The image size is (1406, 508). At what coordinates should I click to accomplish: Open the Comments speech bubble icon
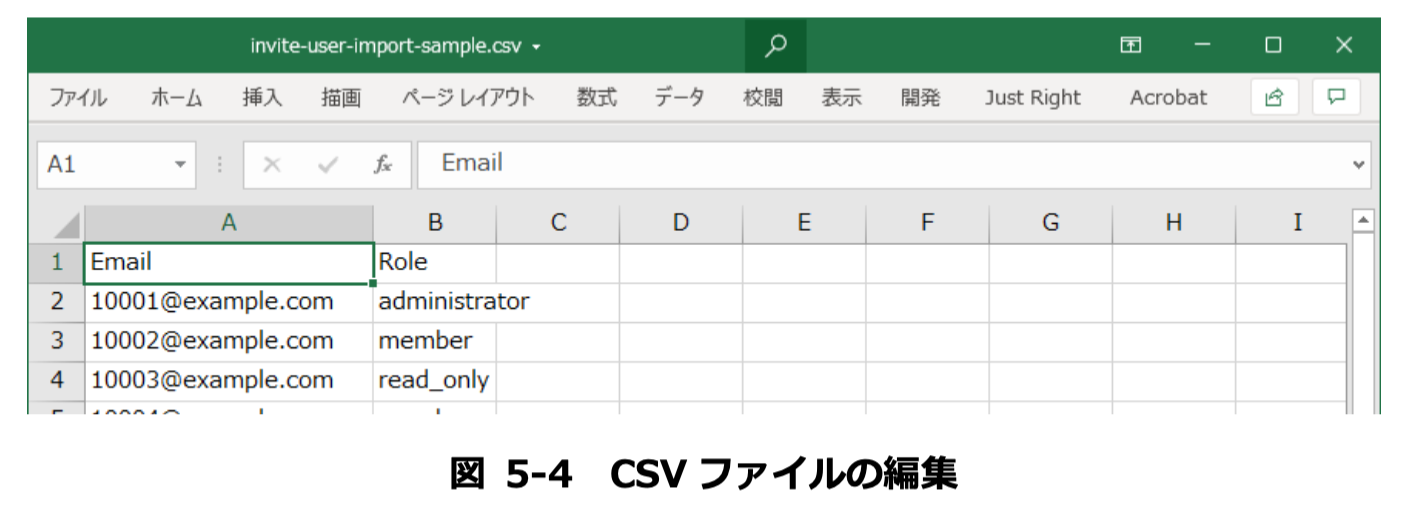click(x=1336, y=97)
